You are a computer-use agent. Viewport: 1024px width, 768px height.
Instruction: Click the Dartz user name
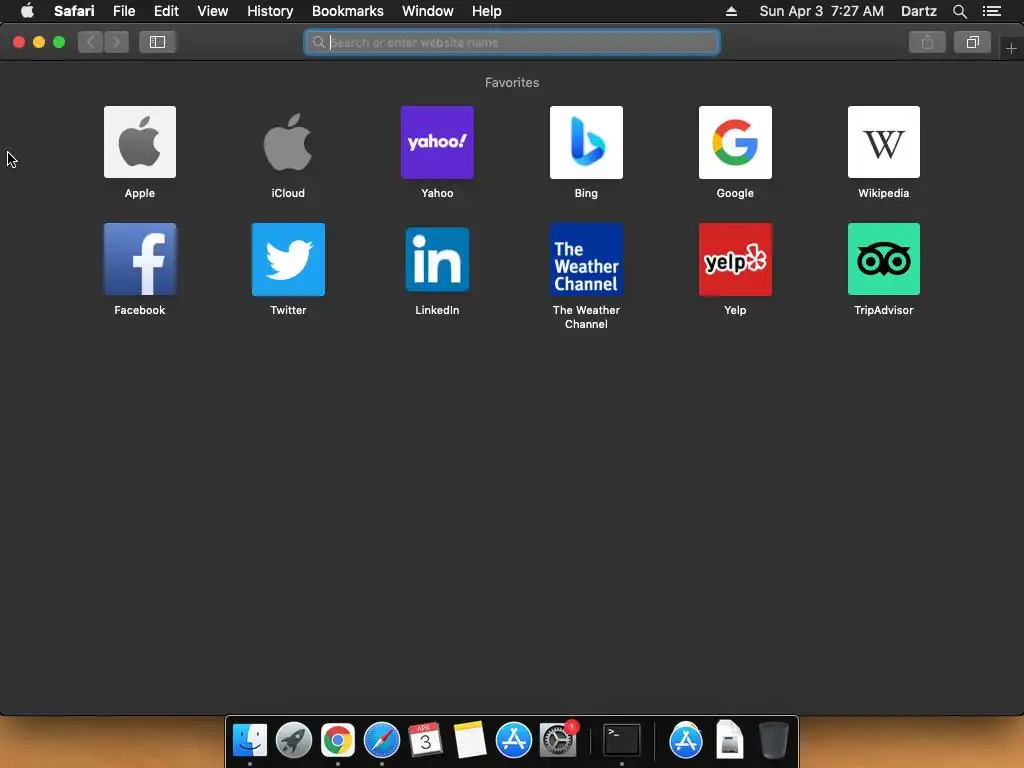[x=918, y=11]
